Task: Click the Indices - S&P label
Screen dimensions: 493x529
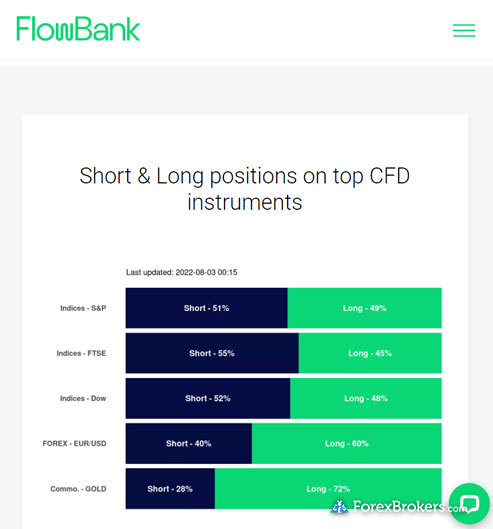Action: tap(83, 308)
